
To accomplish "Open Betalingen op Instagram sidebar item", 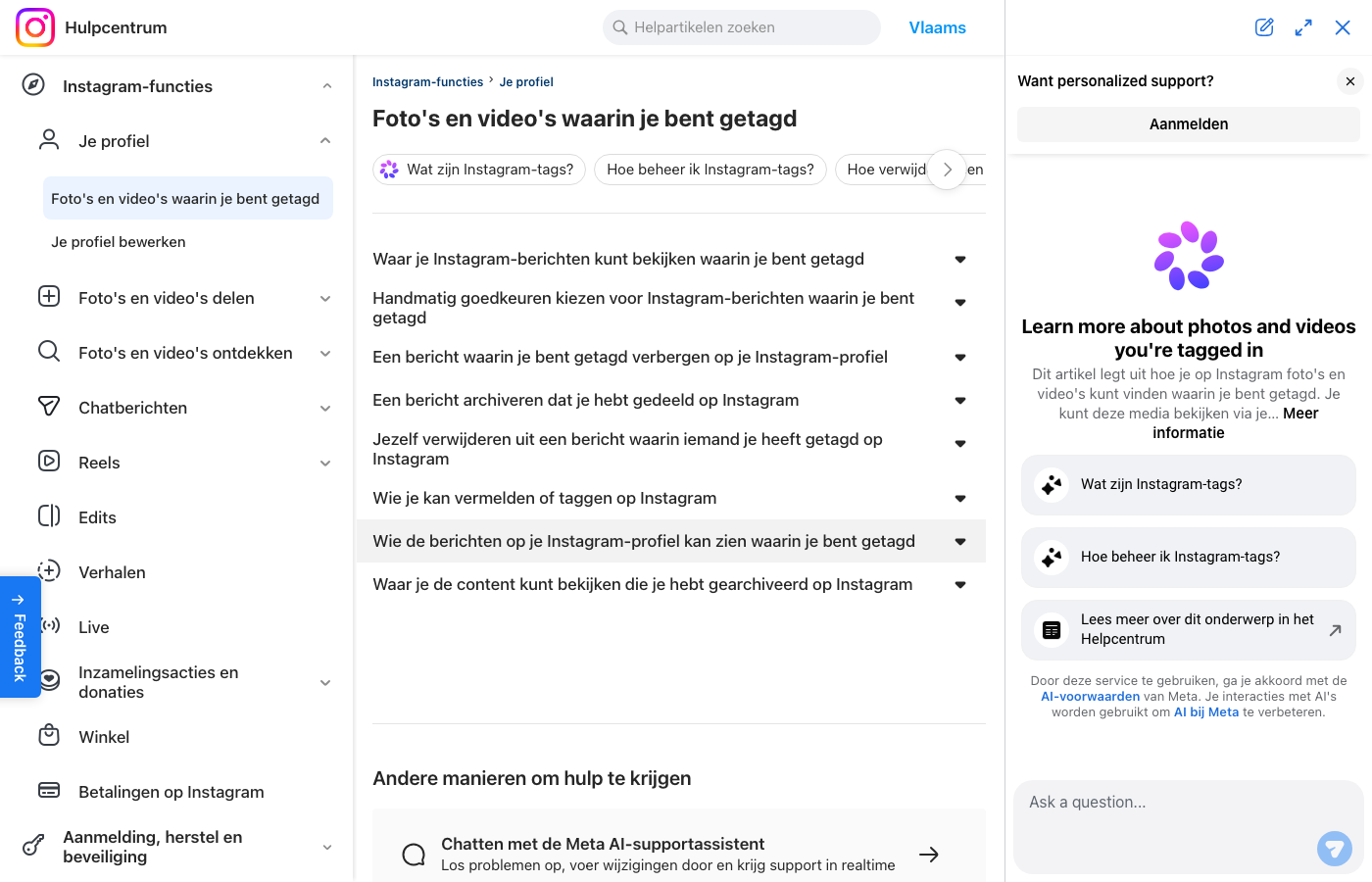I will [x=171, y=792].
